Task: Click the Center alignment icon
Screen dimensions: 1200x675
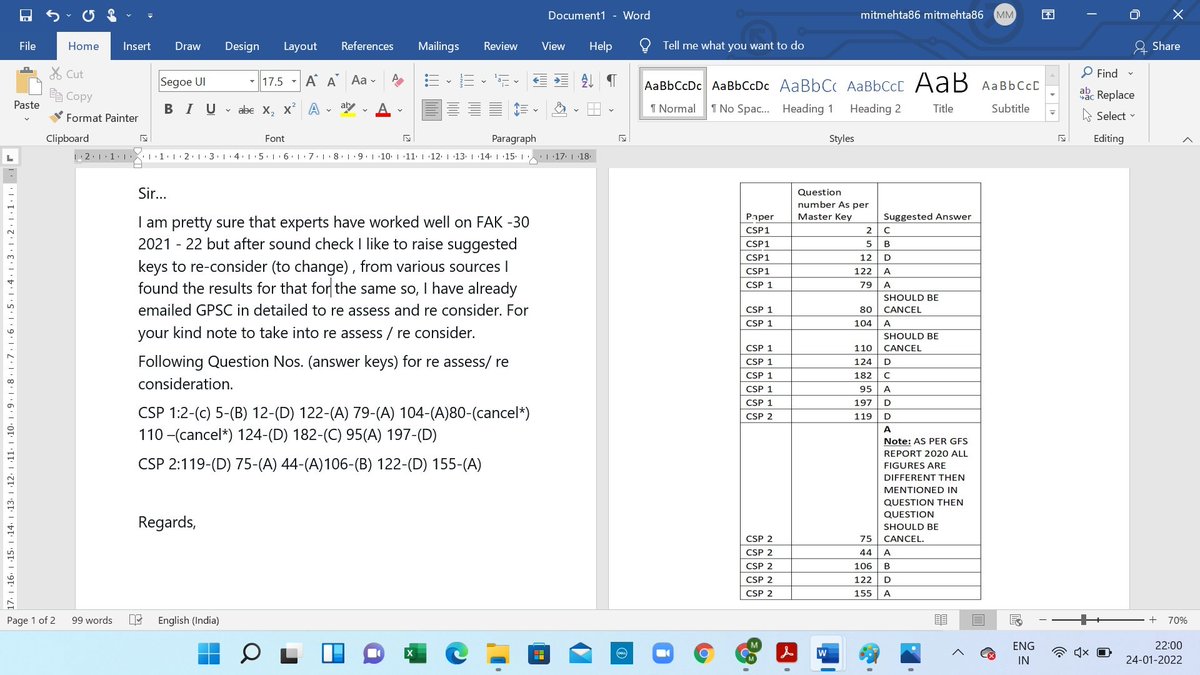Action: (x=453, y=110)
